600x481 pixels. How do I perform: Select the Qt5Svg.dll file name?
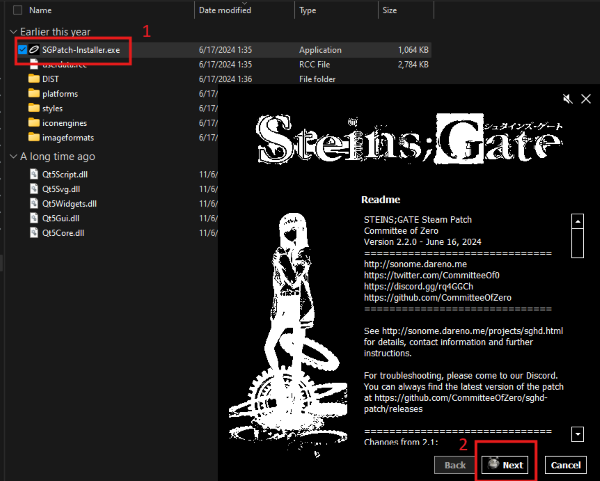[x=61, y=189]
